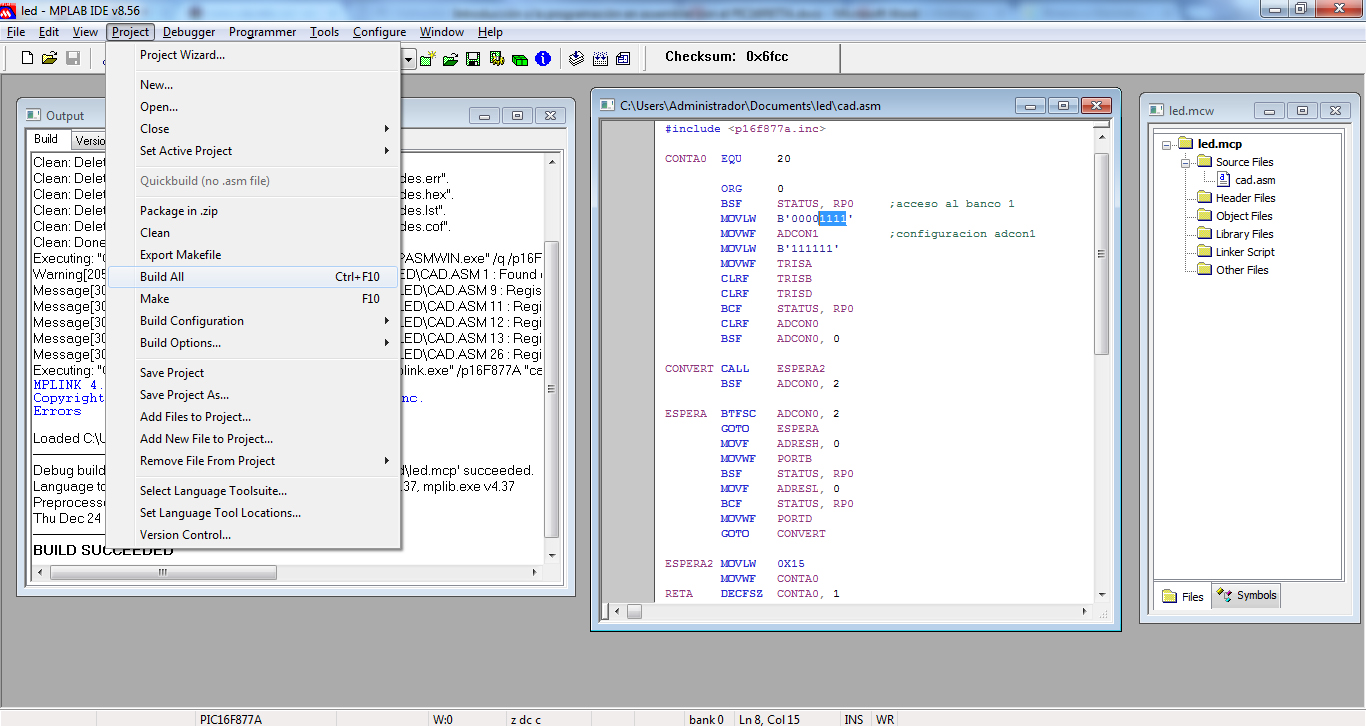Open the Tools menu
Image resolution: width=1366 pixels, height=726 pixels.
[x=324, y=32]
